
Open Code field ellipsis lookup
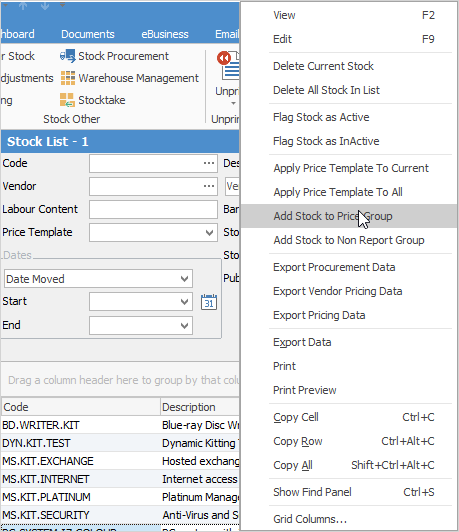coord(209,163)
